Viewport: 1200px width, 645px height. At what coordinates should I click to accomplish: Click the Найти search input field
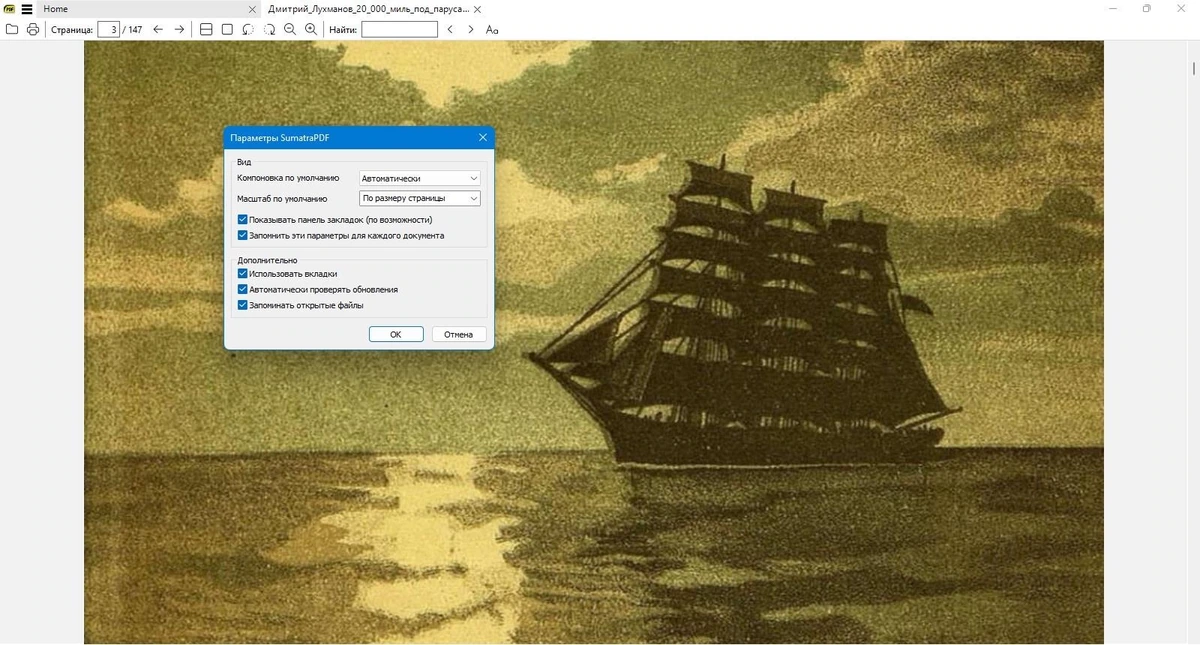click(399, 29)
